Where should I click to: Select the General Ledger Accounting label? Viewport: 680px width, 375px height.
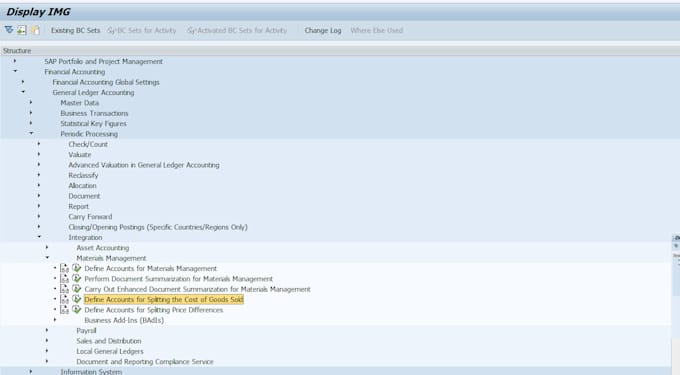tap(93, 93)
